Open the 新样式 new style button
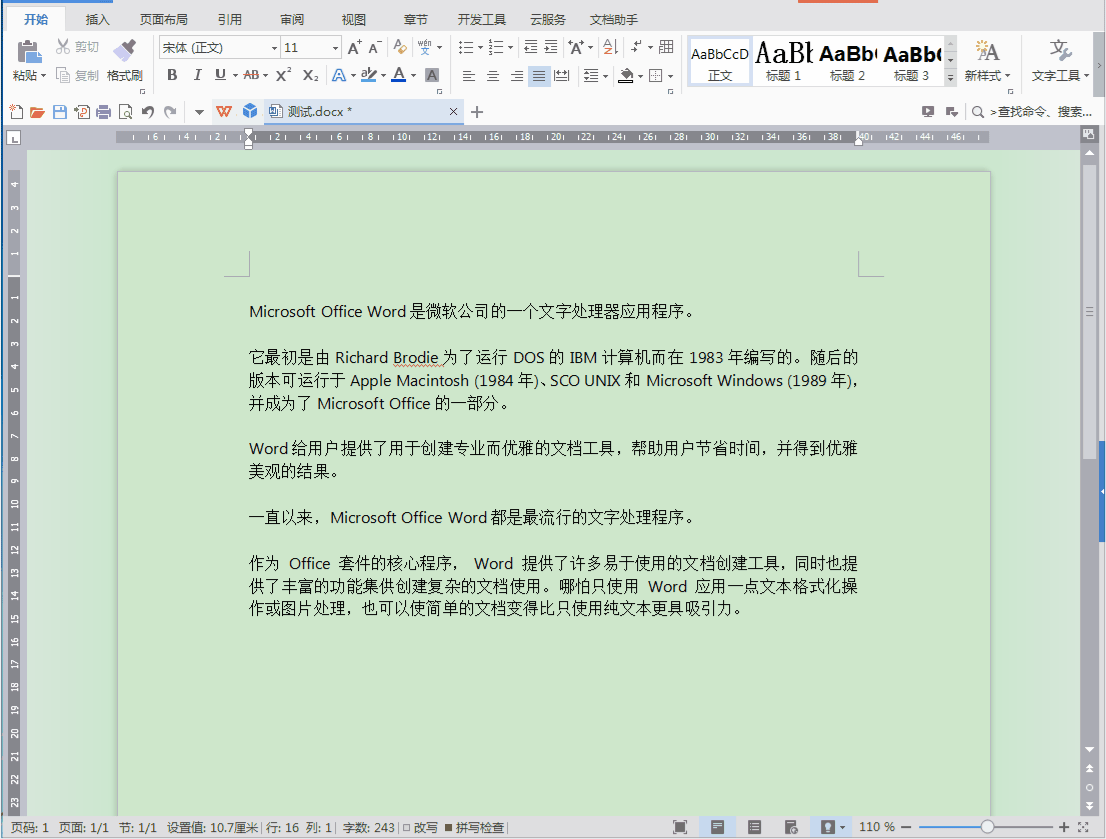 click(988, 61)
